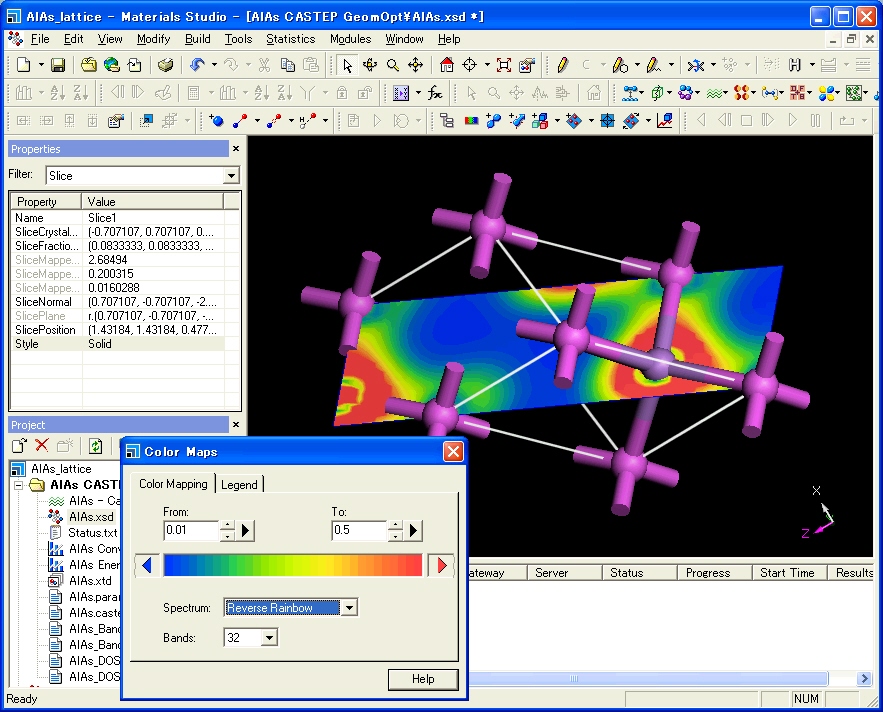The image size is (883, 712).
Task: Open the New document dropdown arrow
Action: (x=41, y=65)
